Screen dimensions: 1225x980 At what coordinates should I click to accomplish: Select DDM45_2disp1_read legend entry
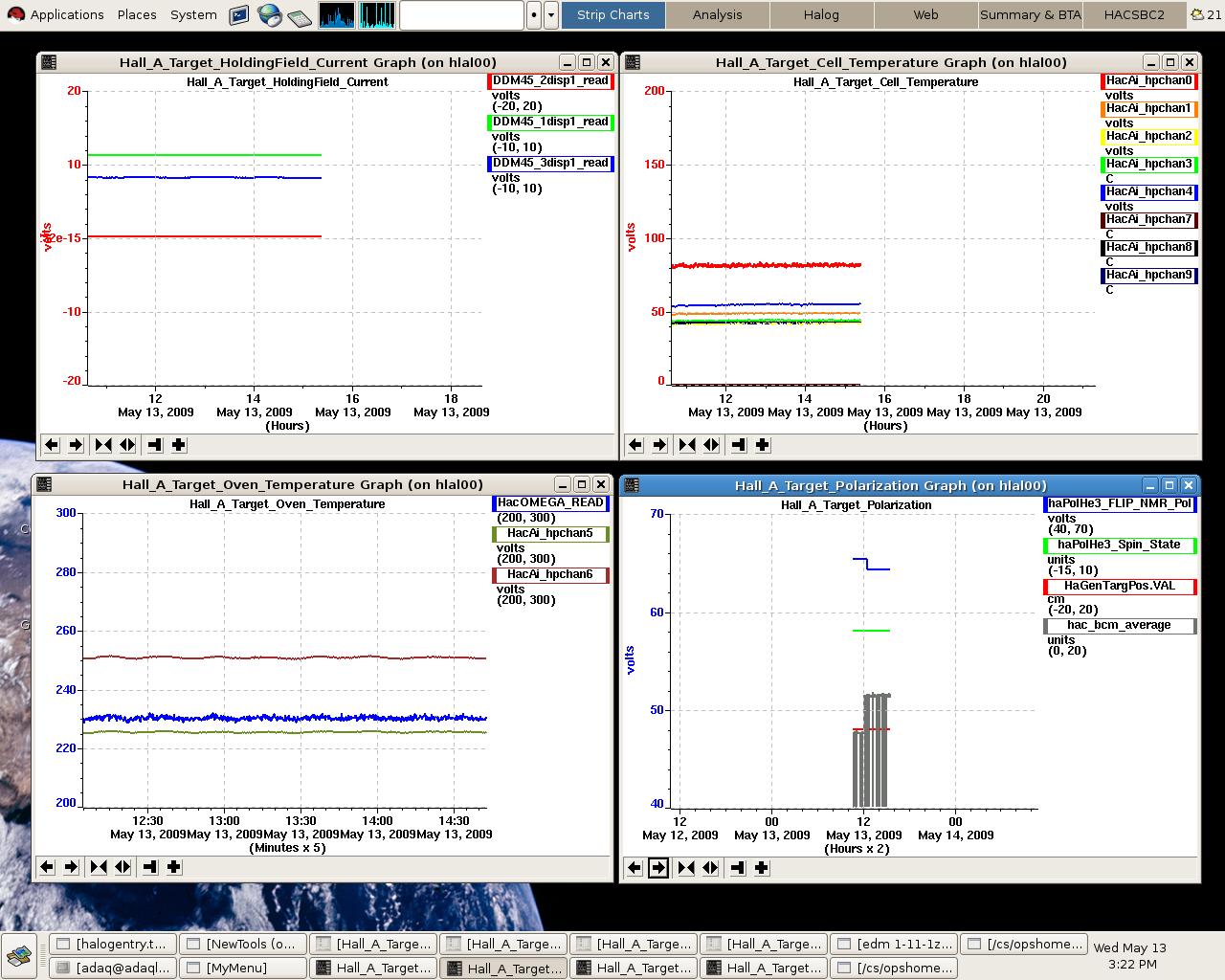[x=550, y=81]
